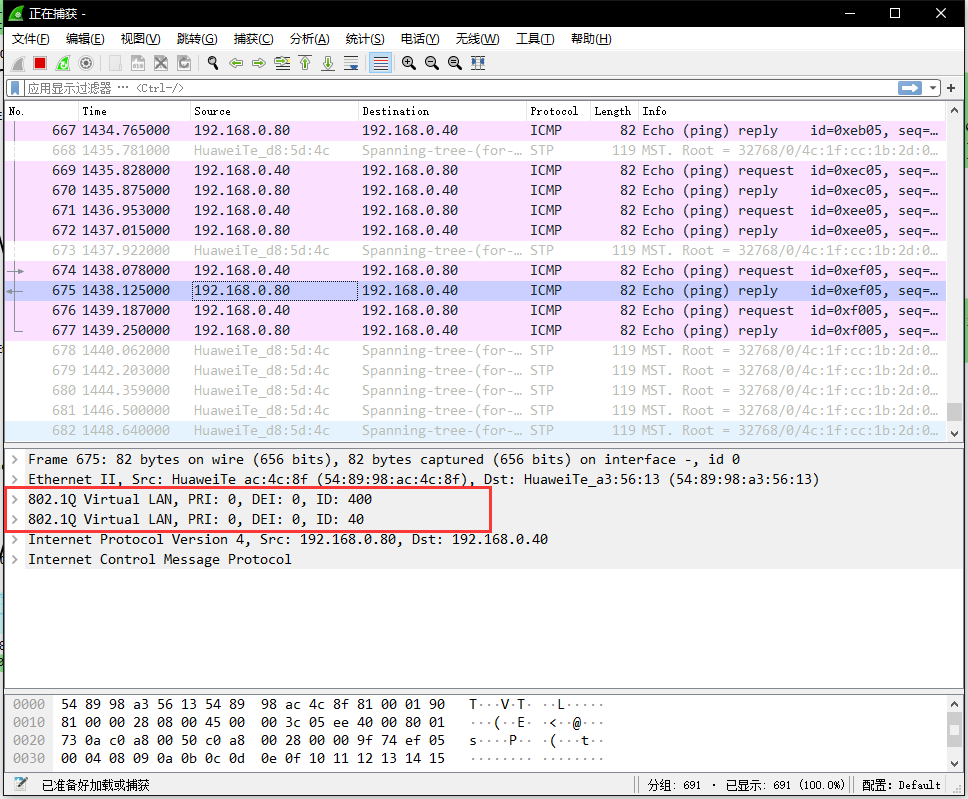Open the 无线(W) menu

point(477,39)
